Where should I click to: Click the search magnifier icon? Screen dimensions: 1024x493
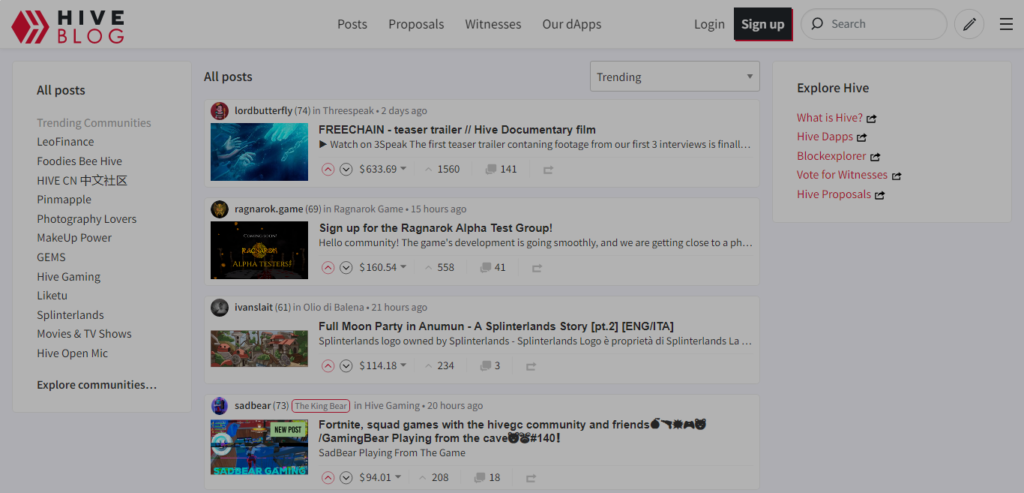pos(817,24)
